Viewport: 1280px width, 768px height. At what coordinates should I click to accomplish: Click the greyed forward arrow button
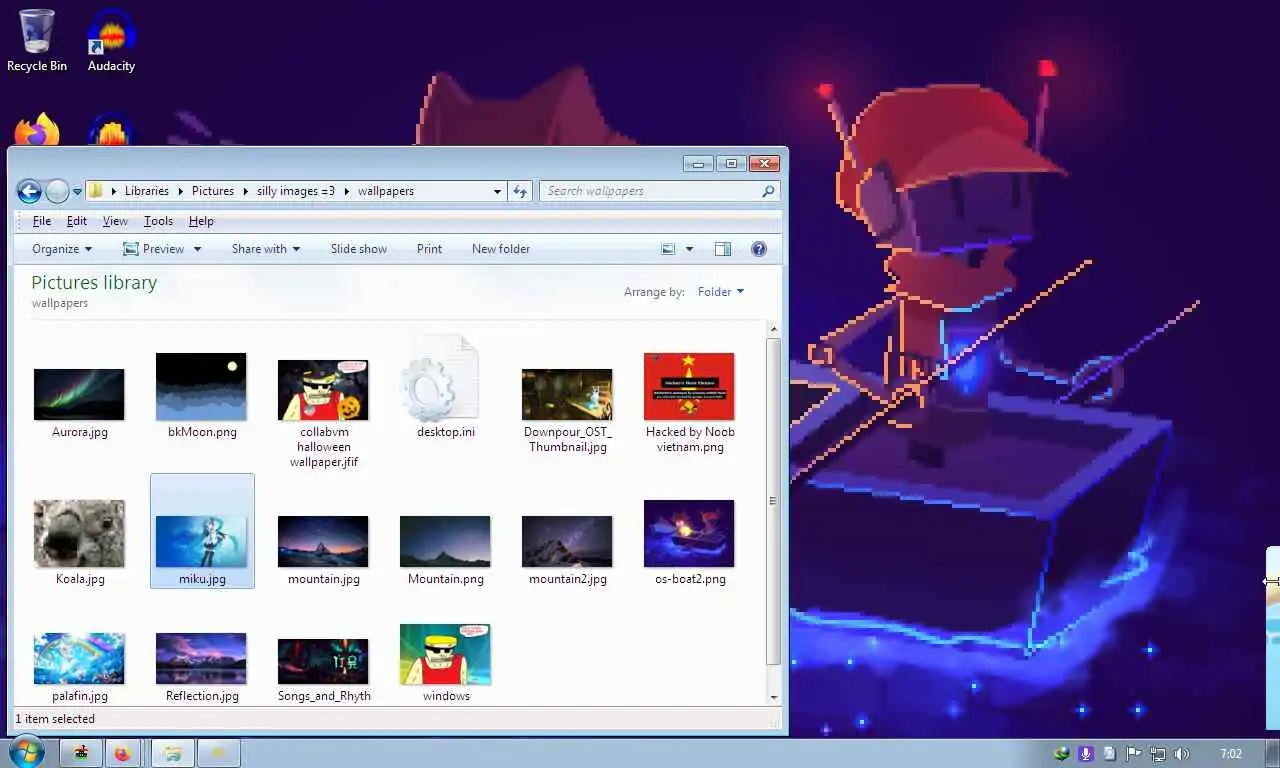tap(57, 191)
